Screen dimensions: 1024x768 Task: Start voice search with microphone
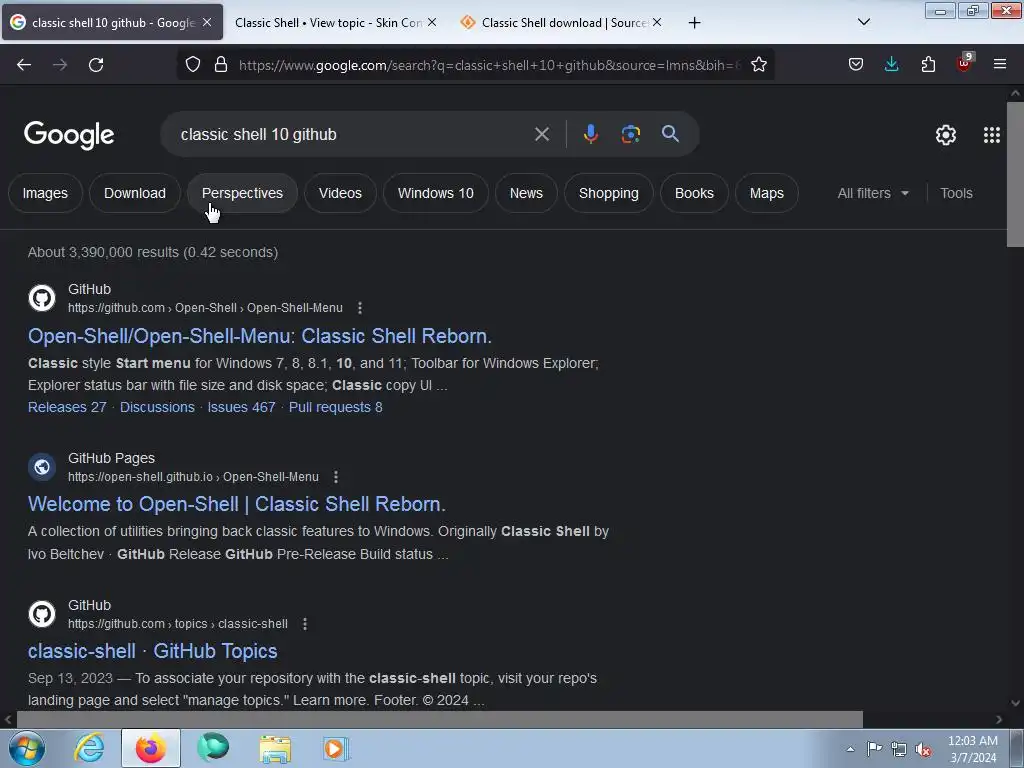point(590,134)
